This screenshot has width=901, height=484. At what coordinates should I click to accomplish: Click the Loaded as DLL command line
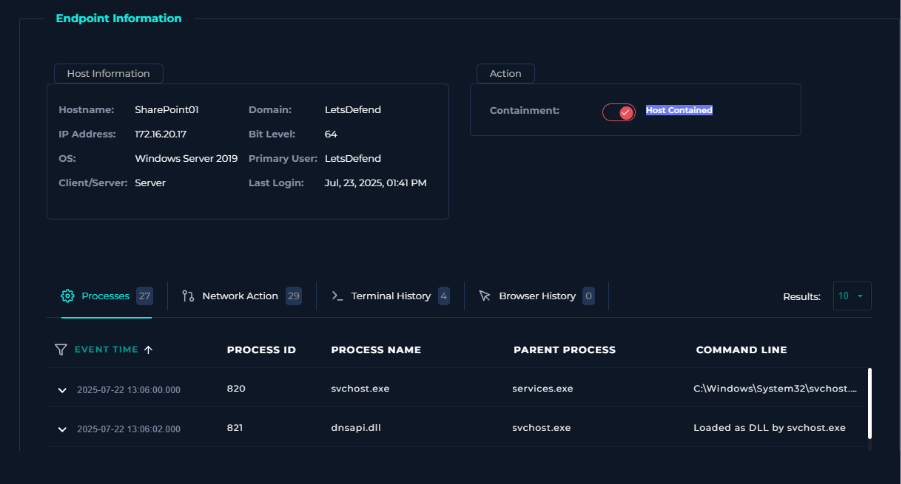[x=769, y=428]
